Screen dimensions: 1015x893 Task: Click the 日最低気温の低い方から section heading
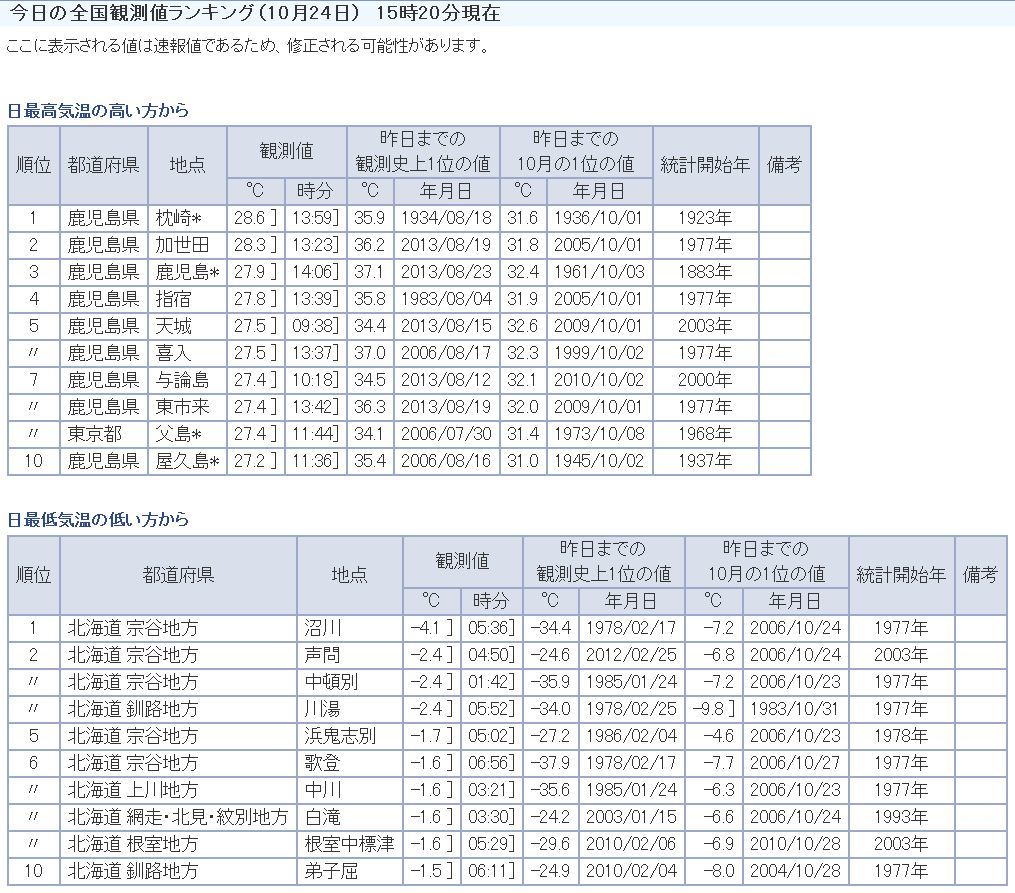[98, 520]
